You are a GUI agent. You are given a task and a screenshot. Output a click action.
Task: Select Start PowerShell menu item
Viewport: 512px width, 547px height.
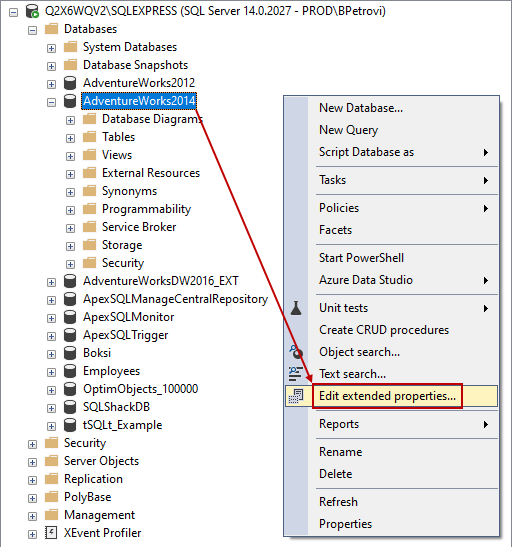pos(392,258)
